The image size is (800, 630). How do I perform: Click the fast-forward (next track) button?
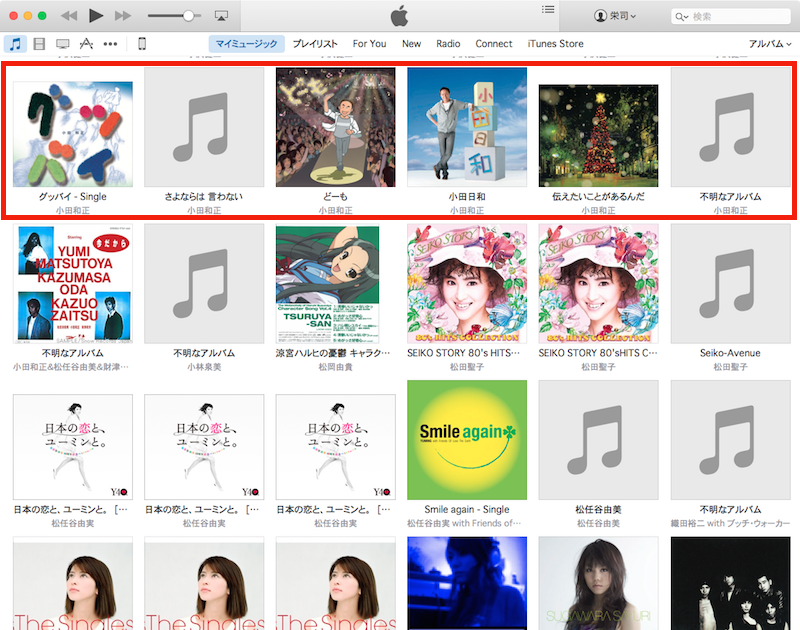click(123, 16)
